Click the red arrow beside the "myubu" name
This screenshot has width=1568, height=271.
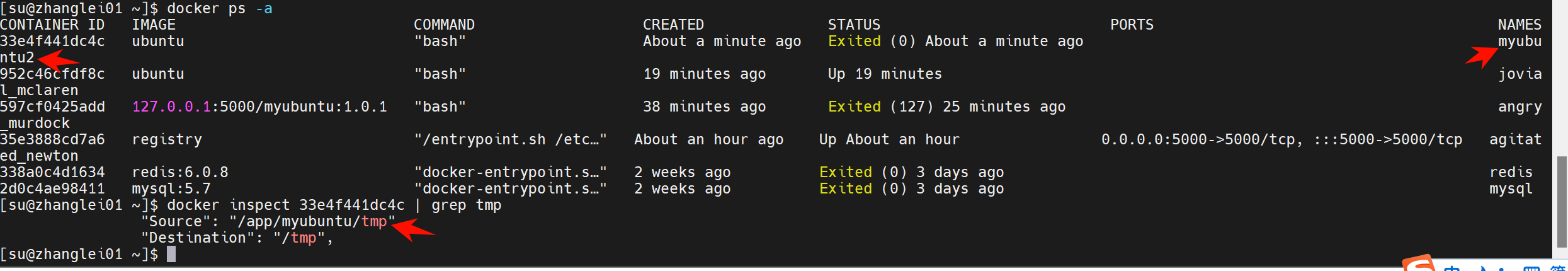click(x=1481, y=56)
